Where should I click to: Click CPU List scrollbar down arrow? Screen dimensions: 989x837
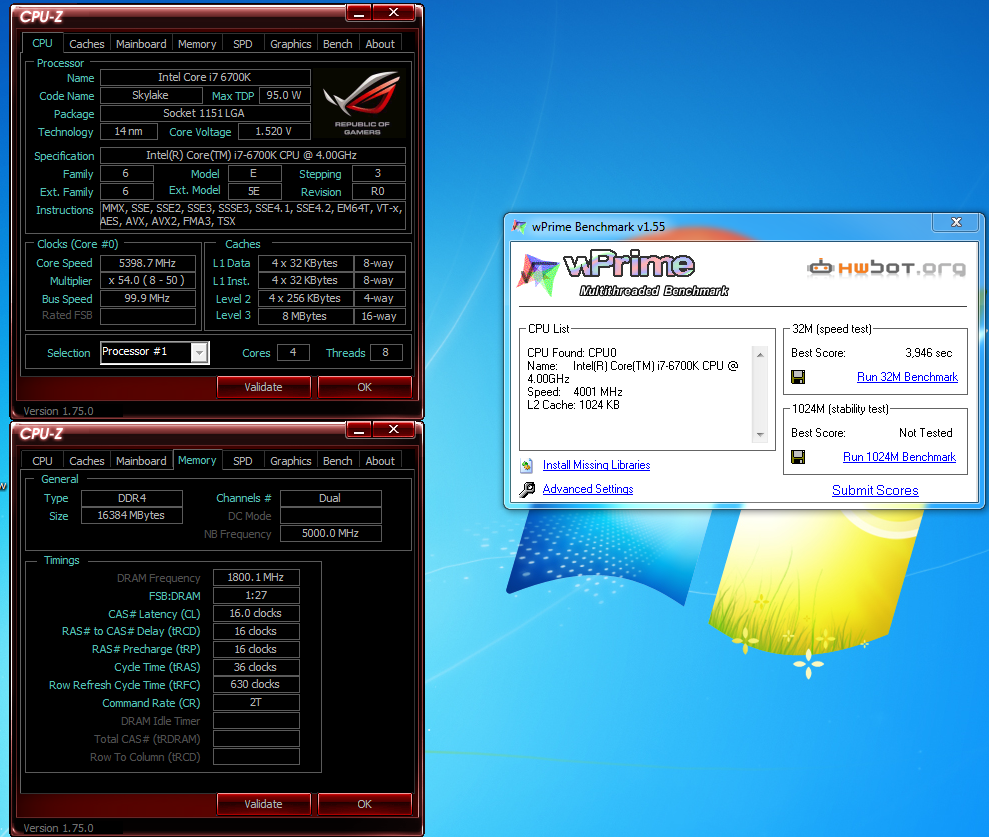coord(760,435)
